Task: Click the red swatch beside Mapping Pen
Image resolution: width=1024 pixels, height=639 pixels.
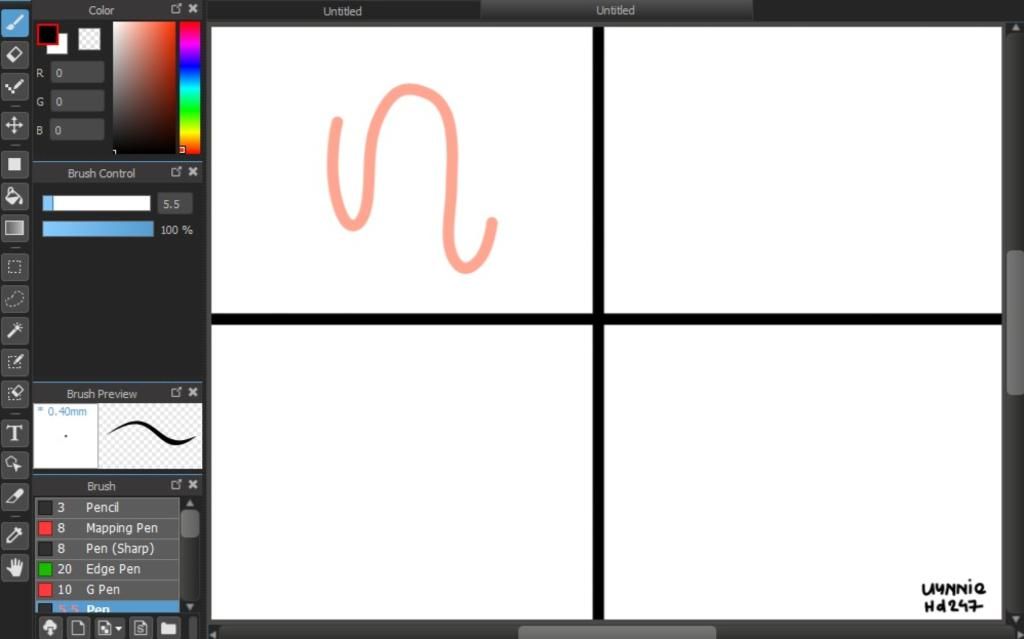Action: (45, 528)
